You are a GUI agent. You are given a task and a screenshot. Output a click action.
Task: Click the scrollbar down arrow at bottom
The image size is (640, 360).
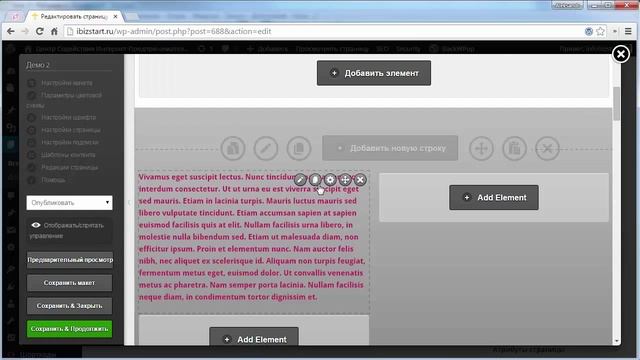click(x=616, y=341)
